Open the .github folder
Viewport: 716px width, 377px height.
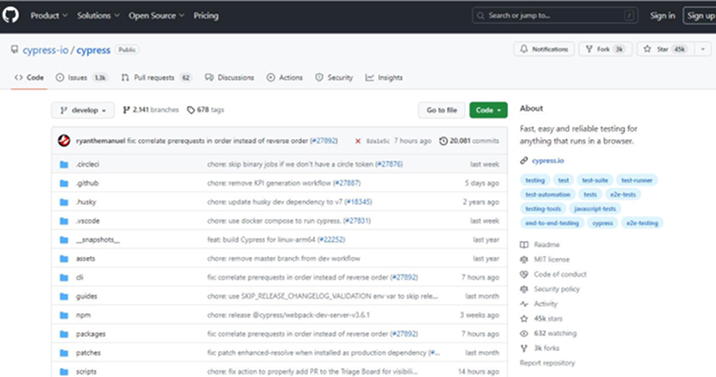point(87,183)
